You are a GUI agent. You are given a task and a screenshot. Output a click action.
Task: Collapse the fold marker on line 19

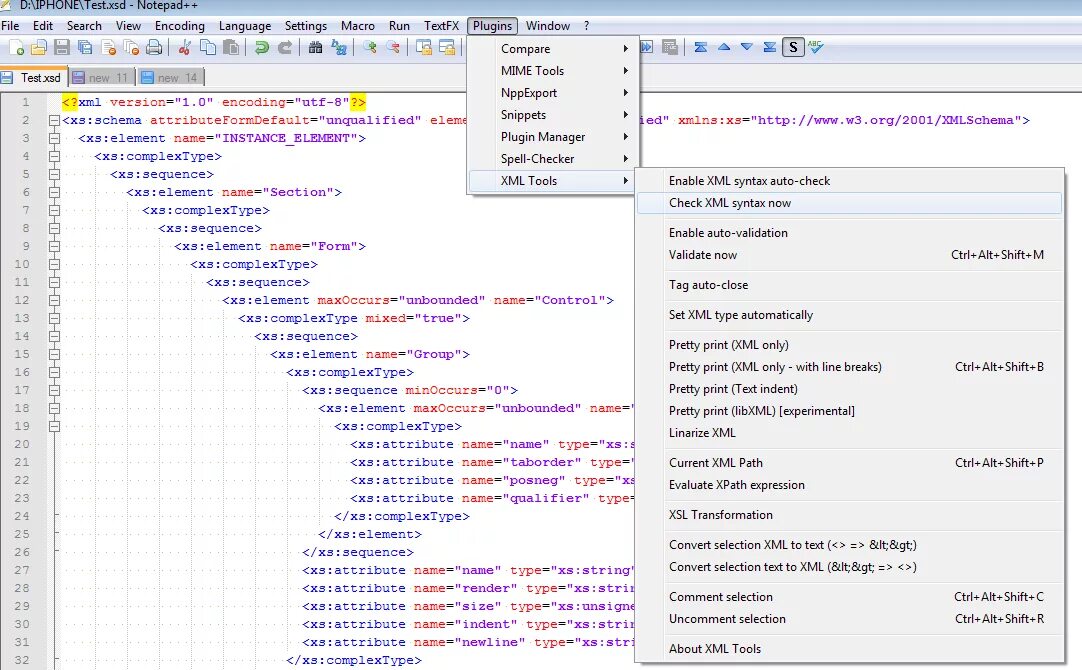(x=55, y=426)
